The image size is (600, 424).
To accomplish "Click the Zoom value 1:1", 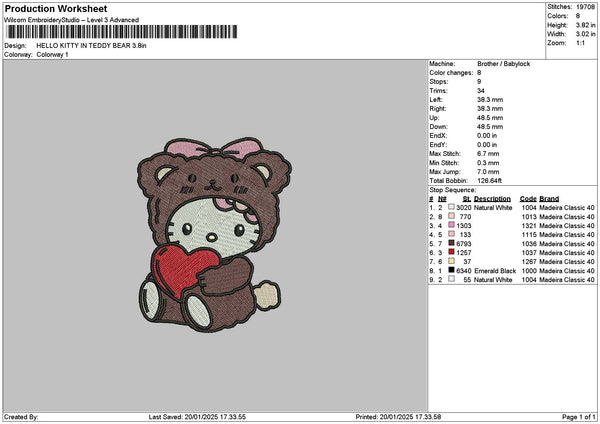I will 580,43.
